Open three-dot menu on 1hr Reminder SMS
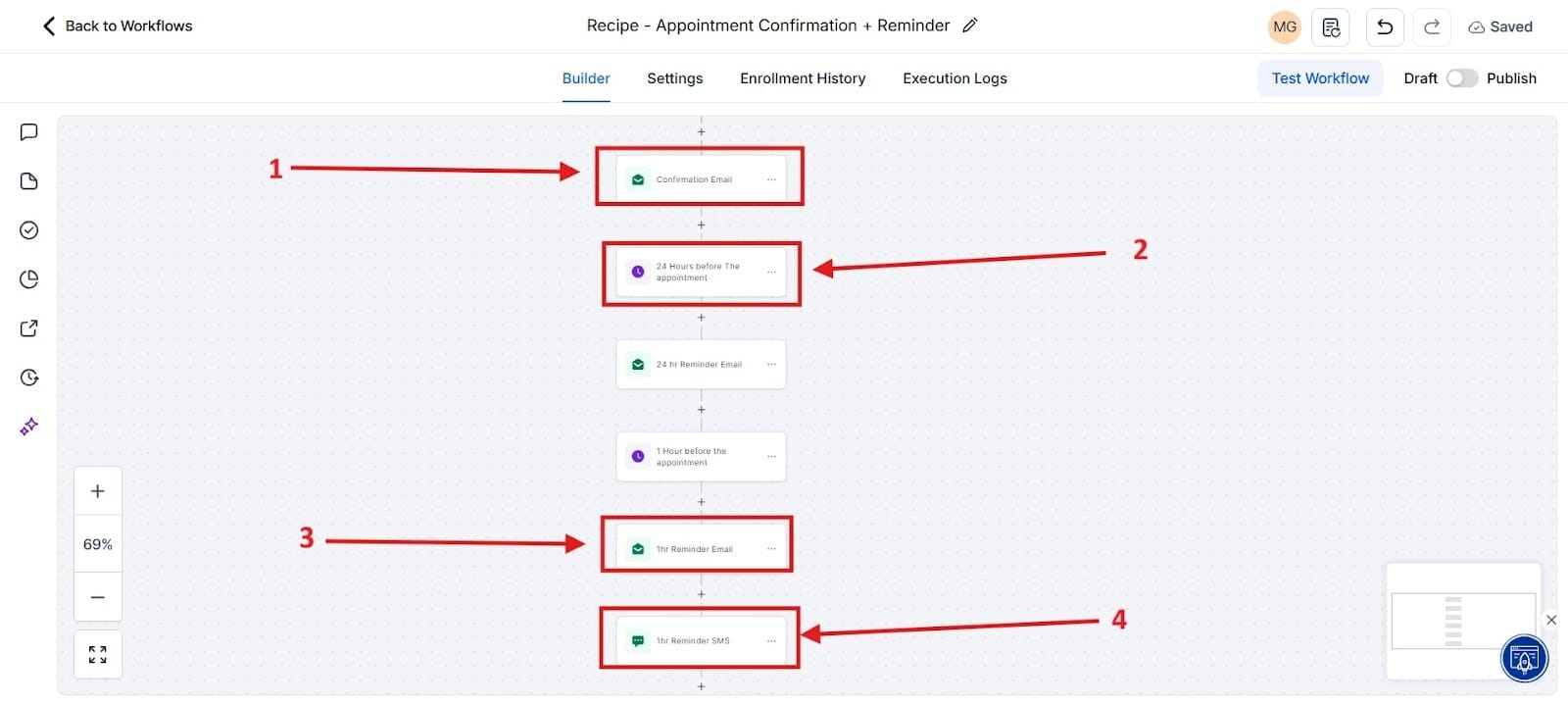Viewport: 1568px width, 705px height. [771, 640]
